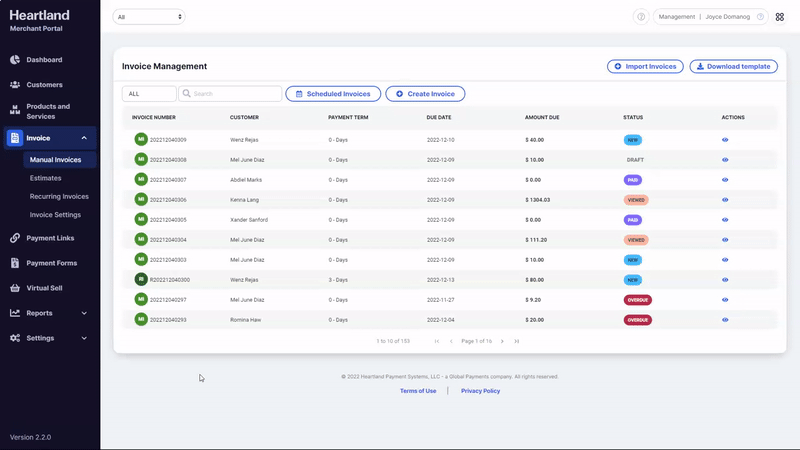The image size is (800, 450).
Task: Open the ALL status filter dropdown
Action: [149, 94]
